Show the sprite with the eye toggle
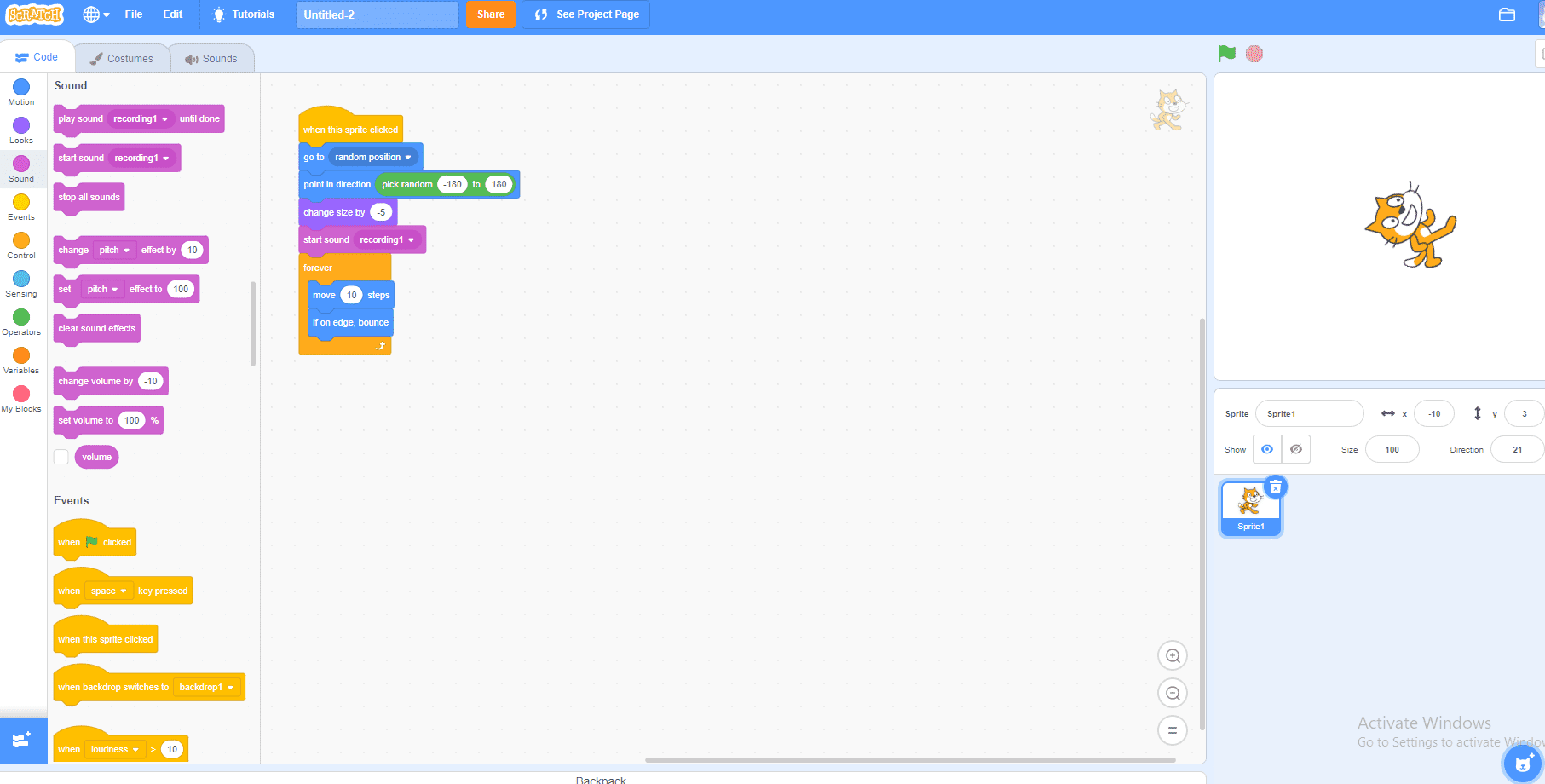 tap(1266, 449)
